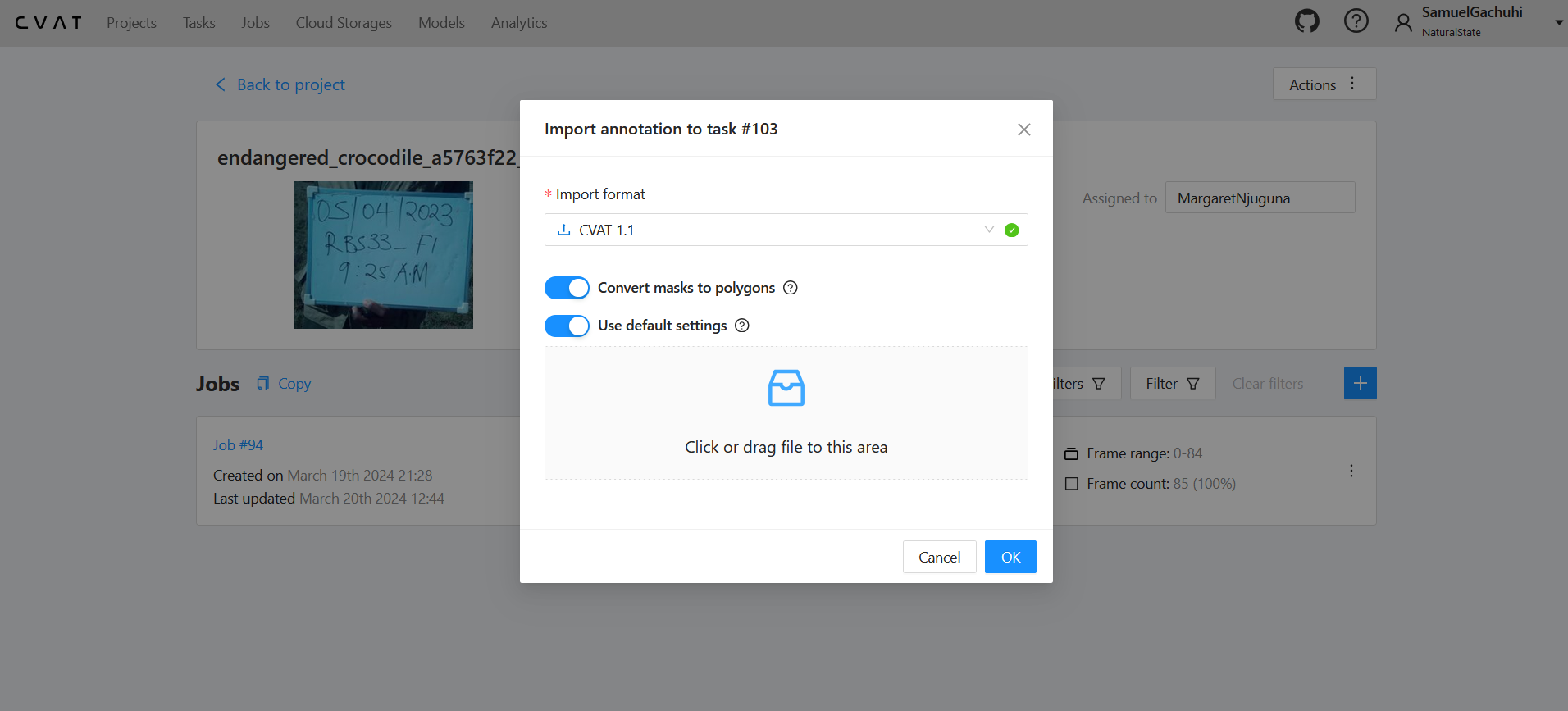Go to Tasks page

[199, 23]
